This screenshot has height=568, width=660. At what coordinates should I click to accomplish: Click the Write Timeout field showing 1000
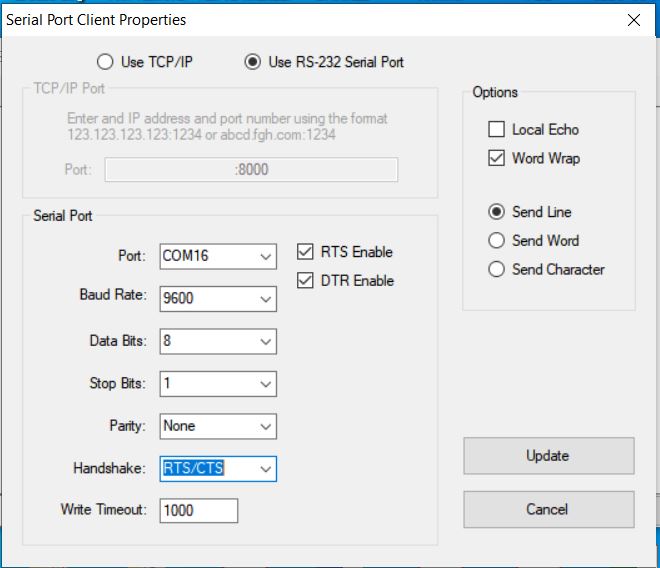(199, 511)
